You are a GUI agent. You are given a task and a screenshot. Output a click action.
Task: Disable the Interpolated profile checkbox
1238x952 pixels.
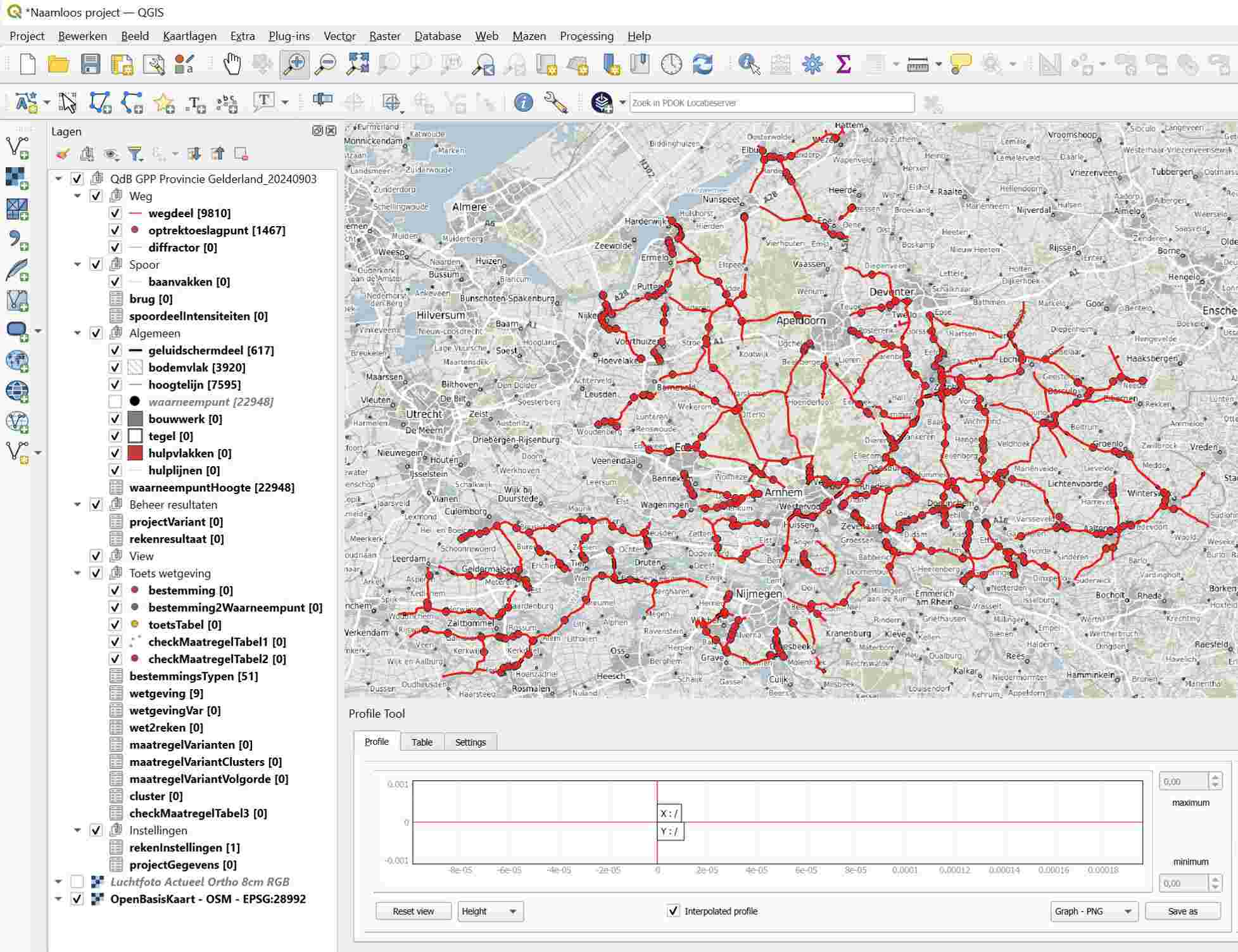tap(673, 911)
